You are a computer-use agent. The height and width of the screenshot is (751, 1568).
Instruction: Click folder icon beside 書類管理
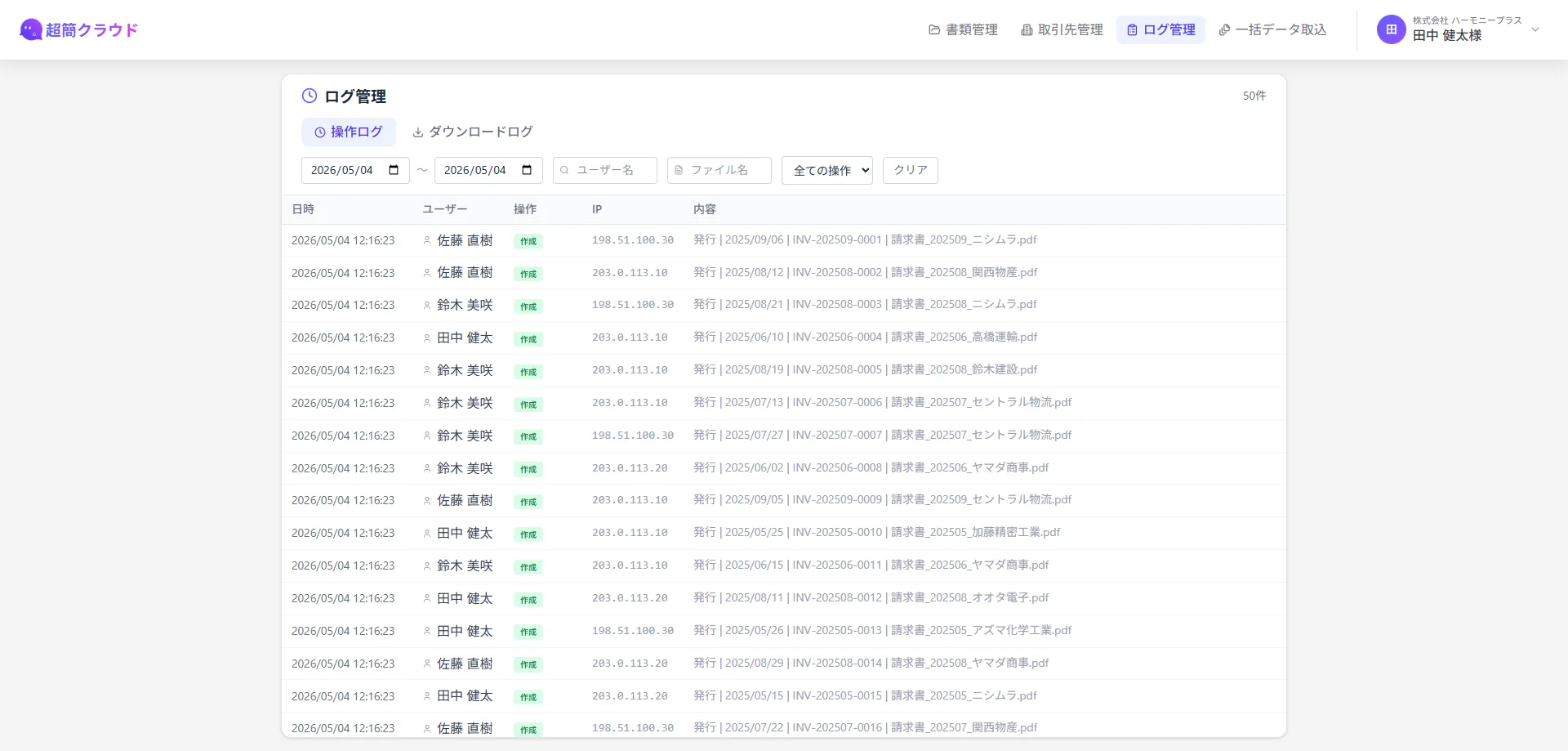click(934, 30)
